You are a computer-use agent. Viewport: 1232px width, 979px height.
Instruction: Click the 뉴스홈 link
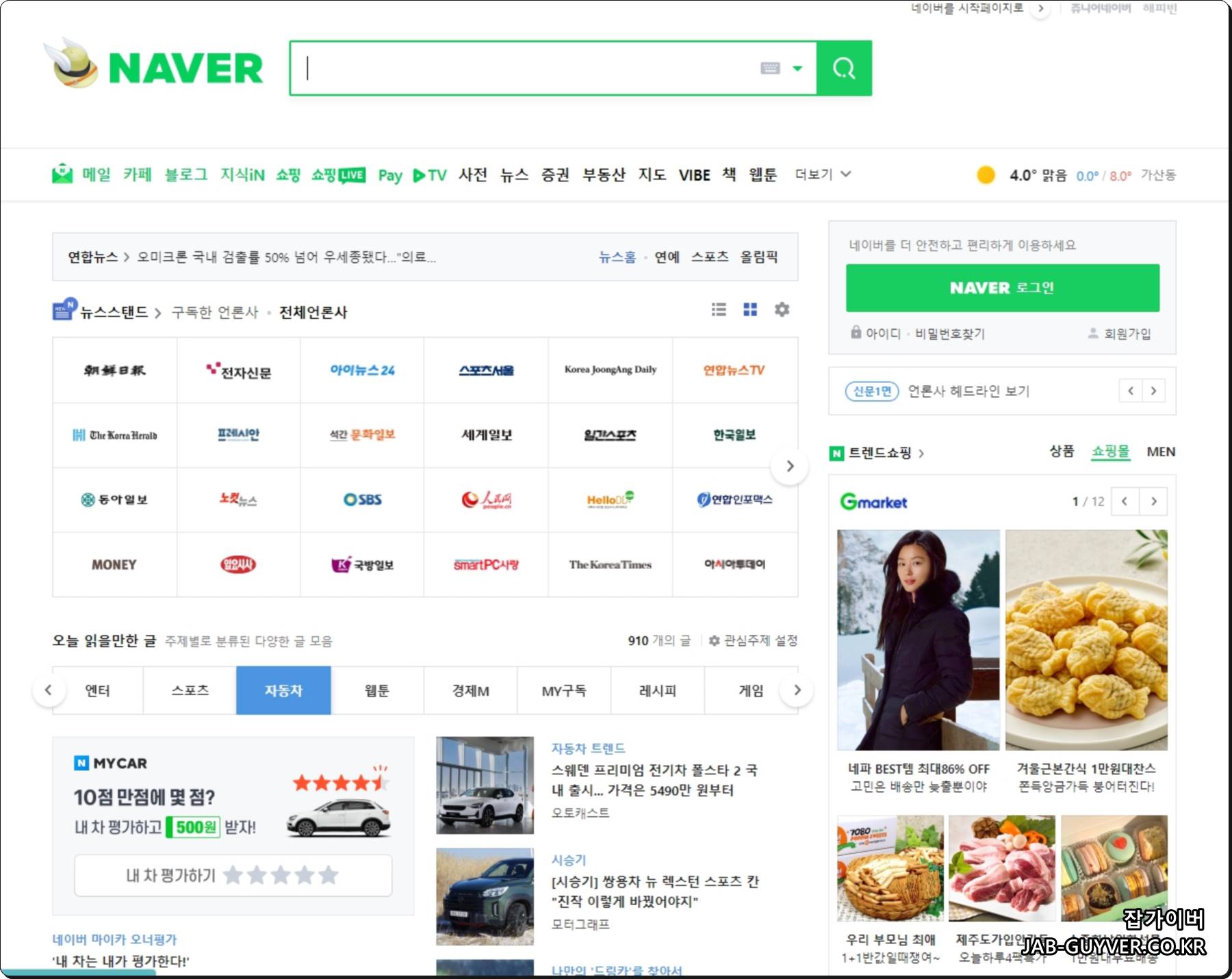(617, 257)
